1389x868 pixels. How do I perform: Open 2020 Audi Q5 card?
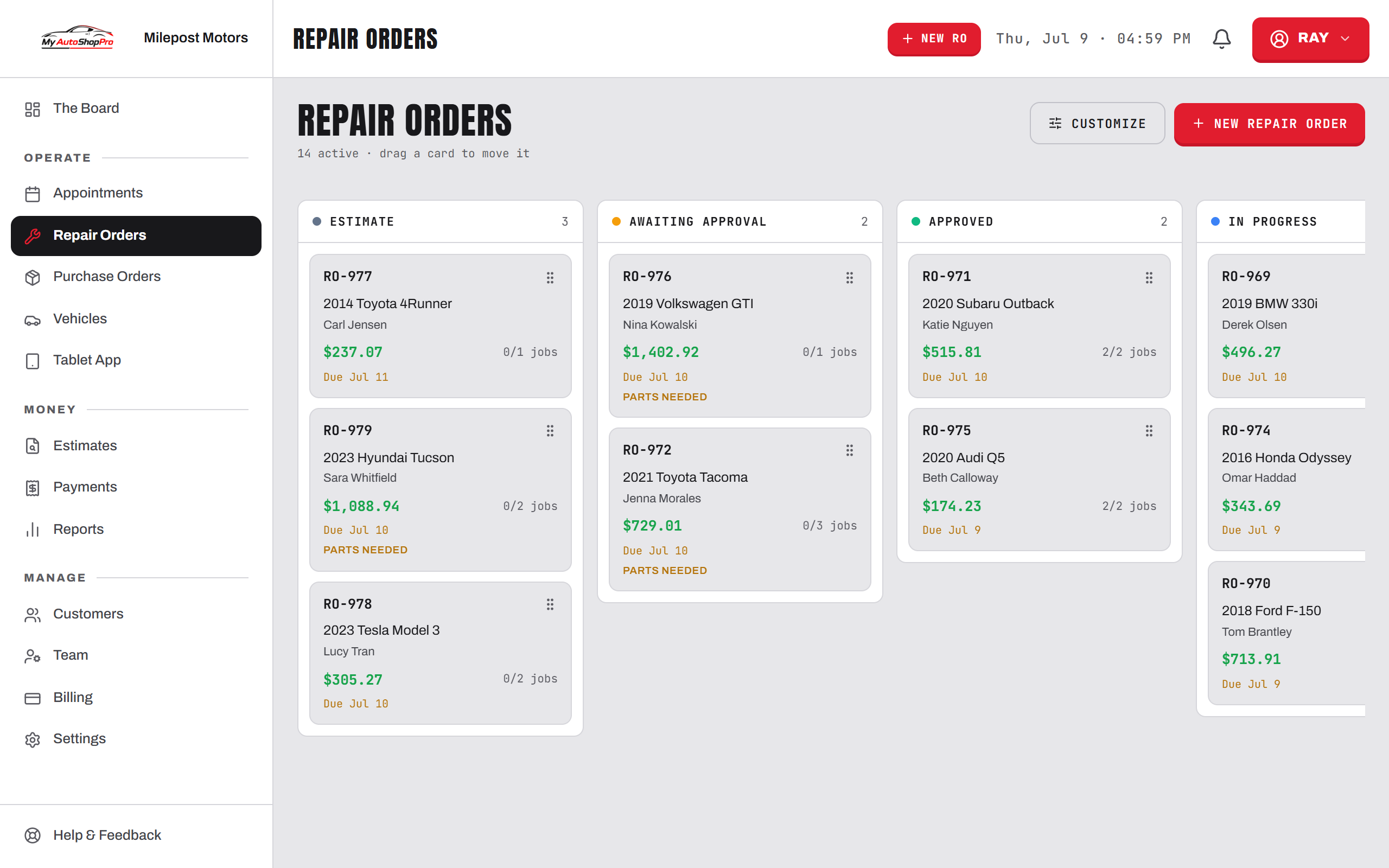[1040, 480]
